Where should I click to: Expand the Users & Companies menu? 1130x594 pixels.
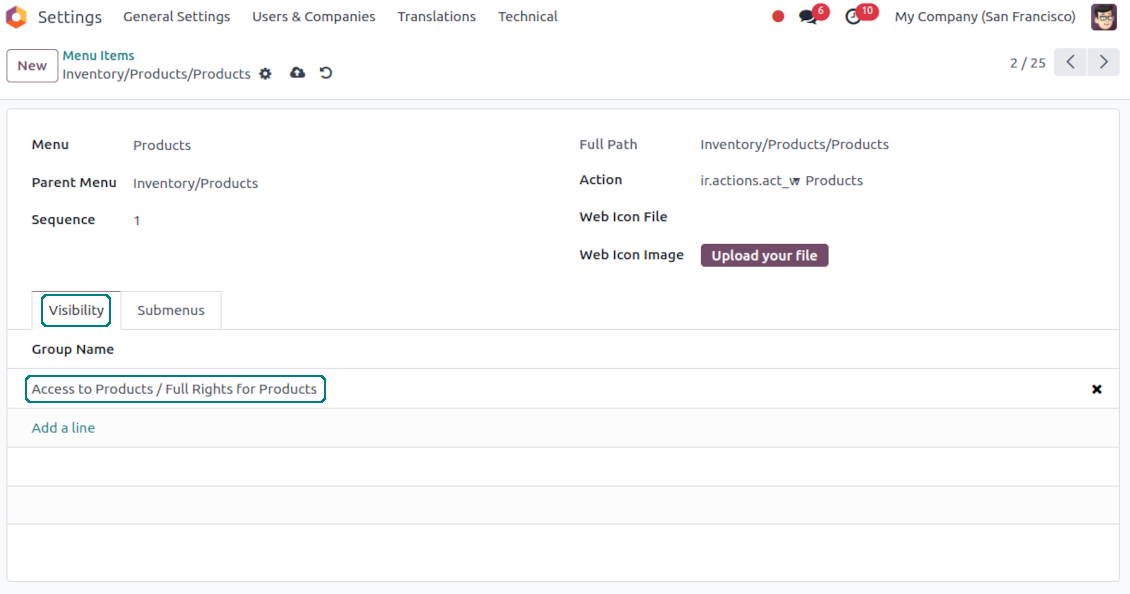click(314, 17)
